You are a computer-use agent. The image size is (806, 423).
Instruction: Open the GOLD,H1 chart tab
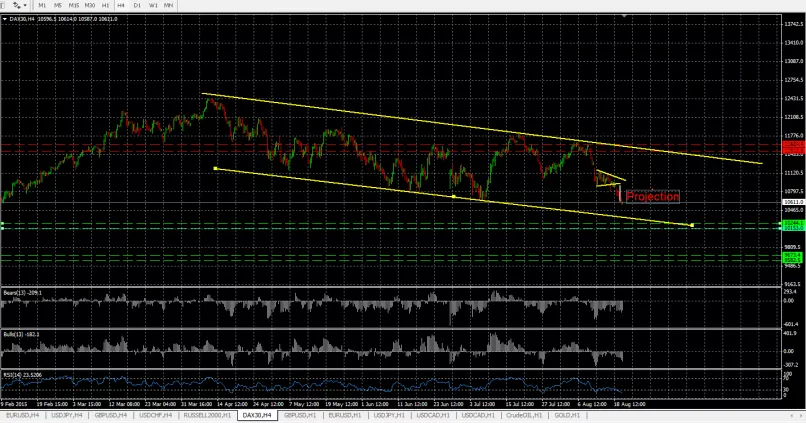(567, 415)
